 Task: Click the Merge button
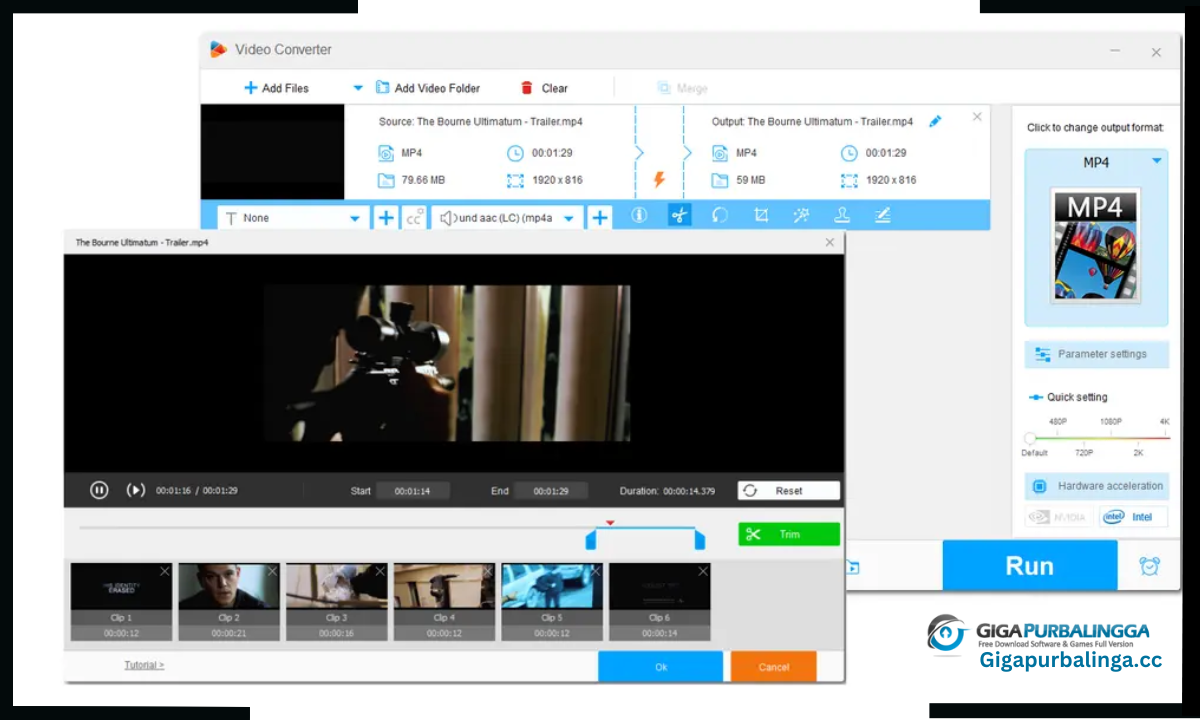pyautogui.click(x=682, y=88)
